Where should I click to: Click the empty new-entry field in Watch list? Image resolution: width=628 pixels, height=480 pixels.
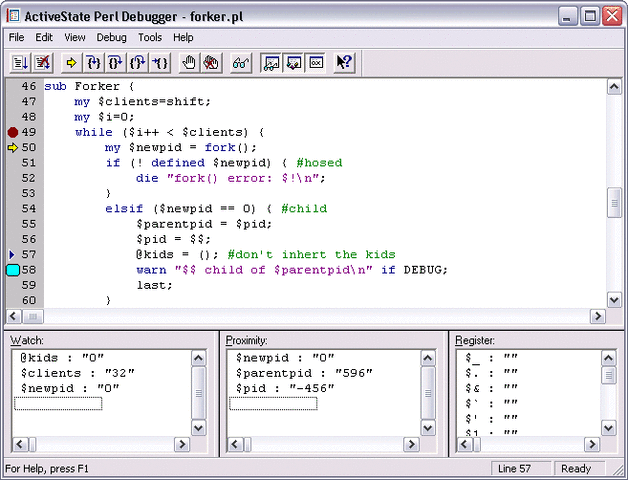click(58, 403)
